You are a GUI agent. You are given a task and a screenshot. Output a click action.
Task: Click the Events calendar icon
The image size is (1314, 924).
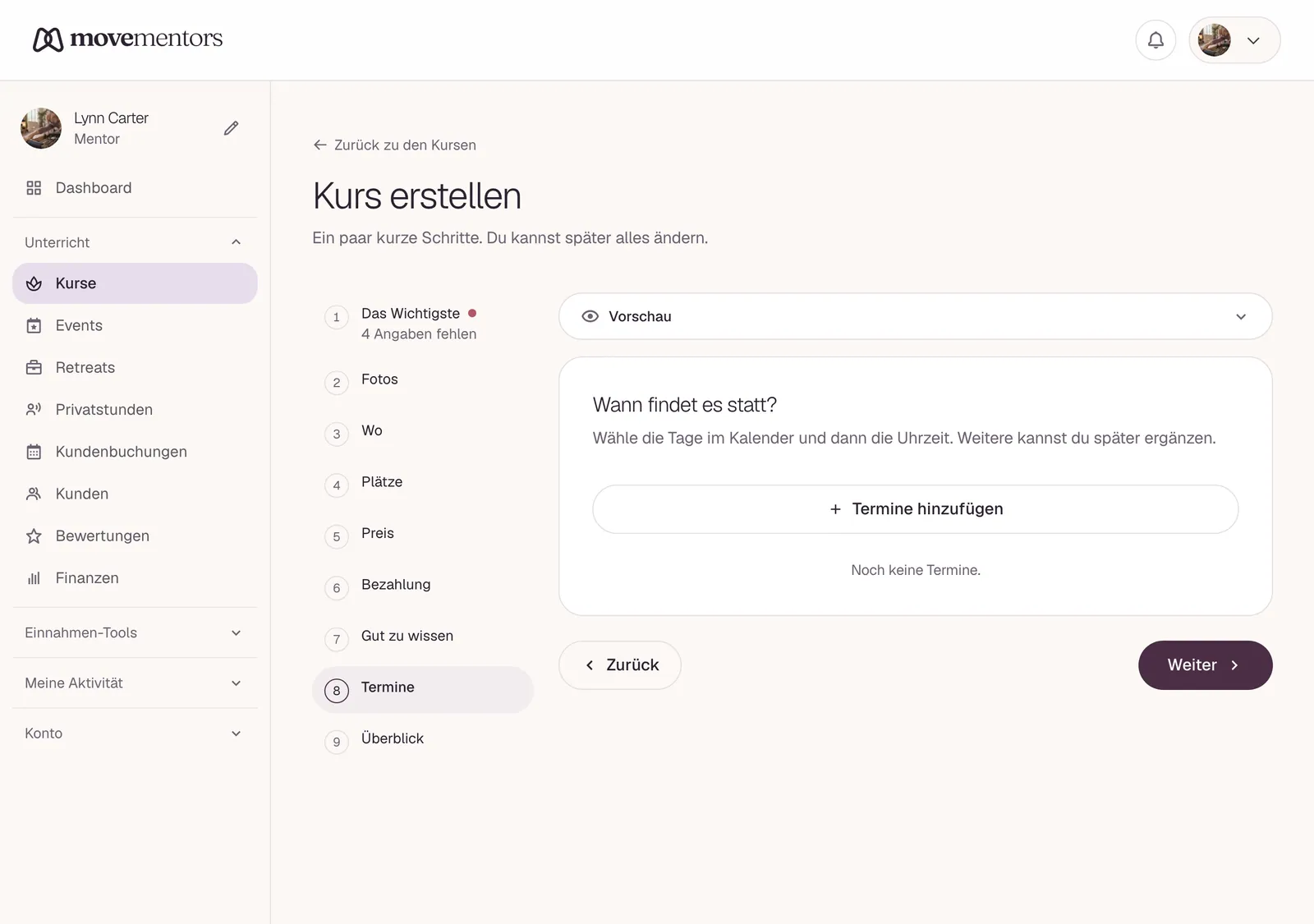(34, 326)
